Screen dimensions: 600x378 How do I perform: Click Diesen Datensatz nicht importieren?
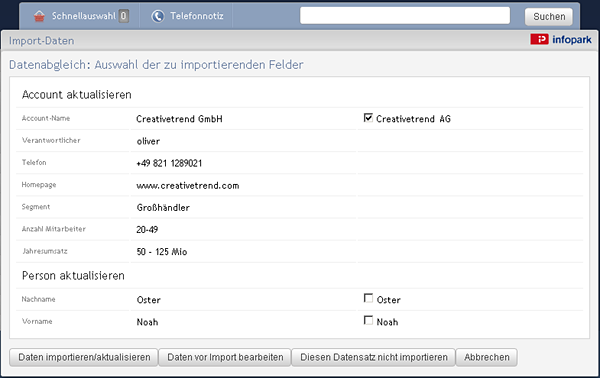pos(373,357)
